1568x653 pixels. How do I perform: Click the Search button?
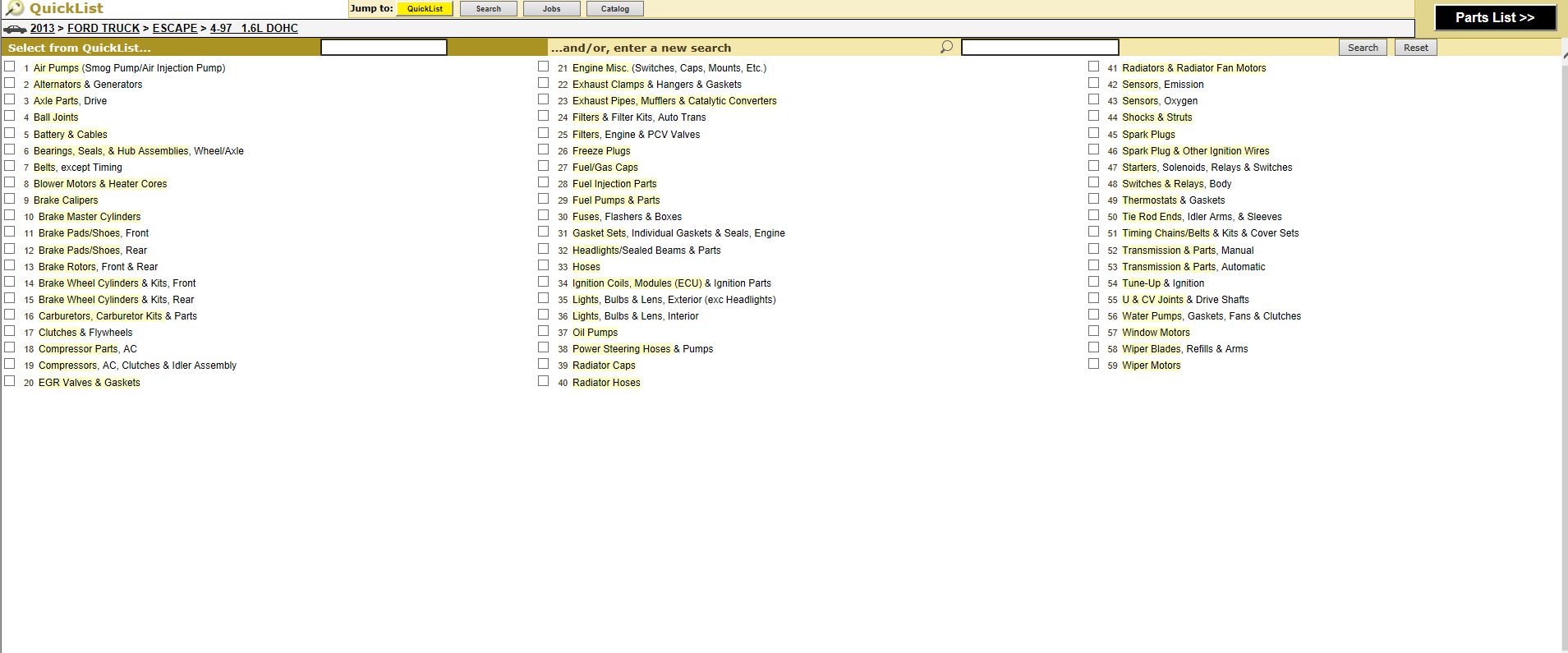[x=1363, y=48]
